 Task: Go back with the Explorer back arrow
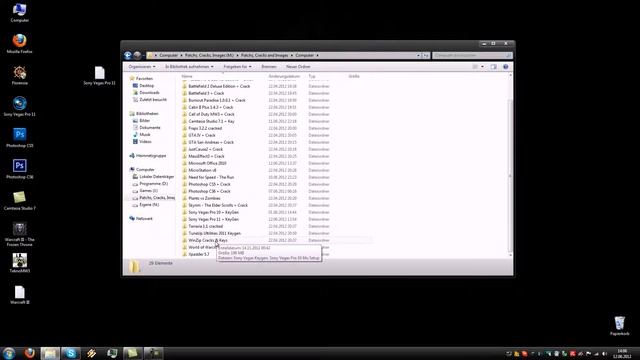tap(128, 55)
